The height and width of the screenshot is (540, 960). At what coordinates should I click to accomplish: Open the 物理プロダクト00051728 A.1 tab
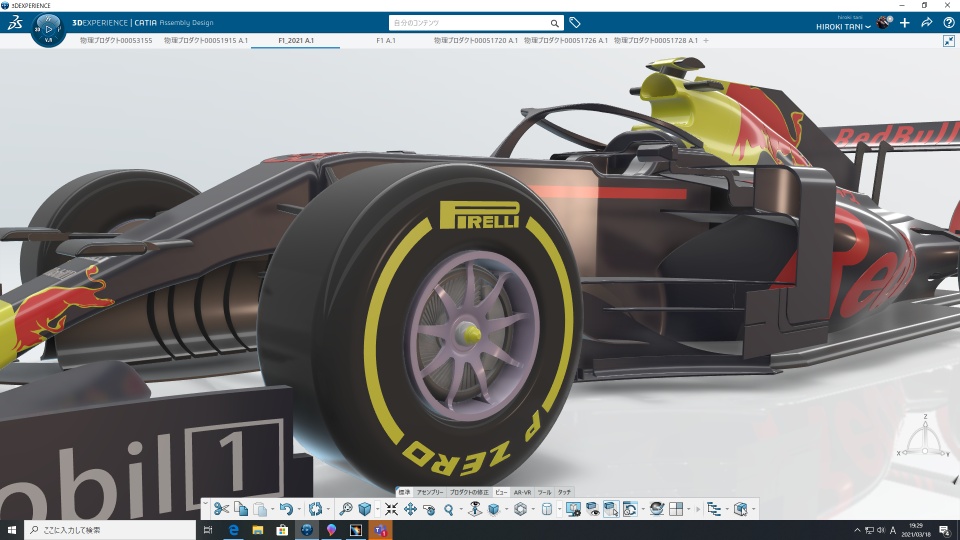(x=656, y=40)
